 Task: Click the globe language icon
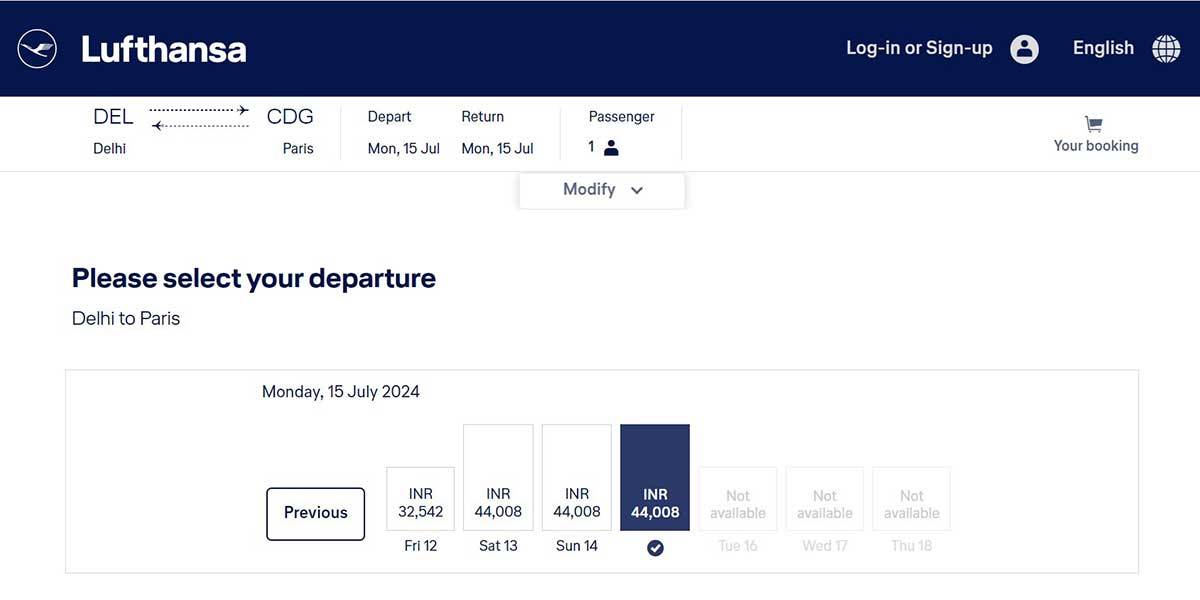pyautogui.click(x=1165, y=47)
